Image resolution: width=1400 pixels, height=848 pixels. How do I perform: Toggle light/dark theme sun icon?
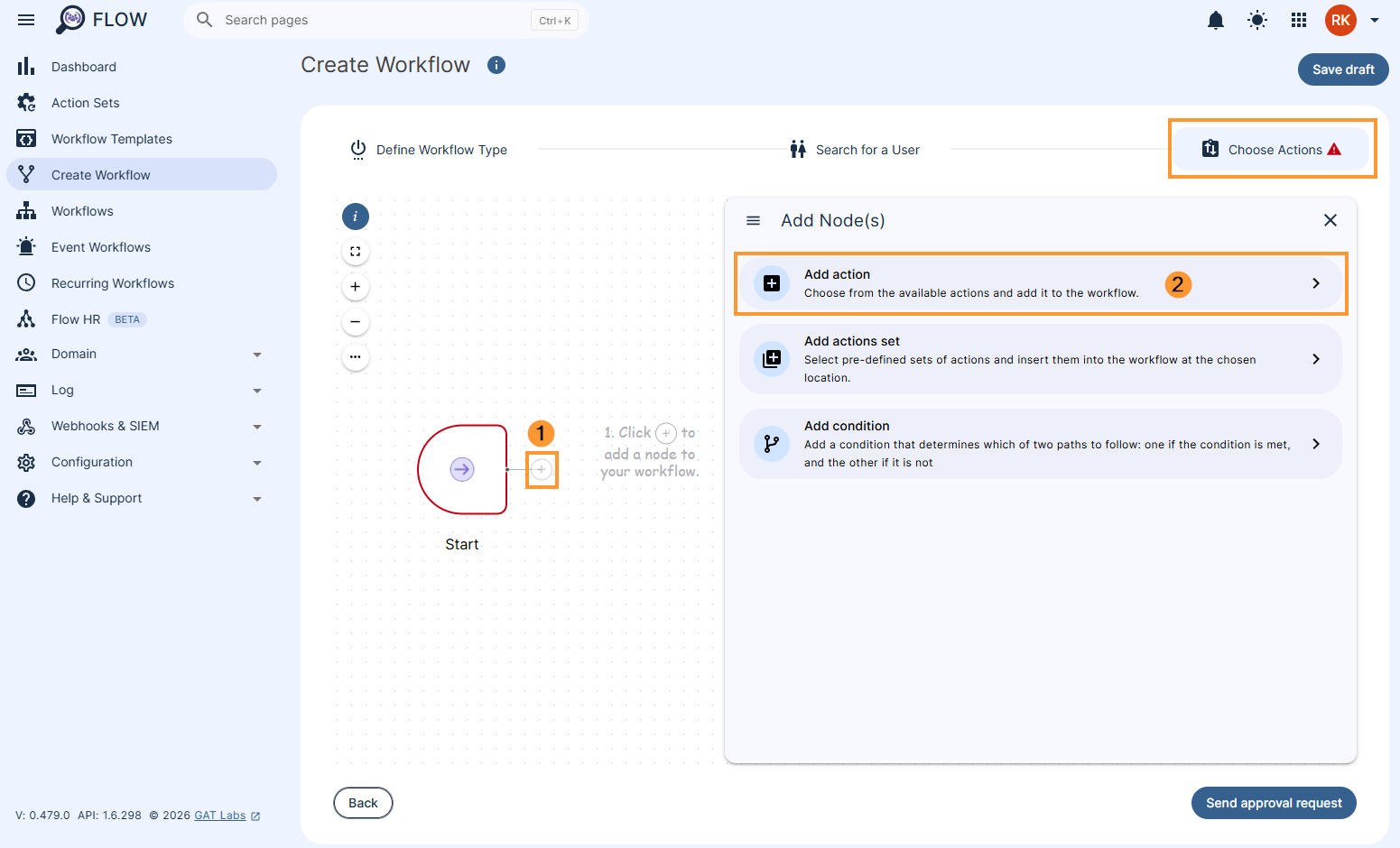click(x=1257, y=20)
